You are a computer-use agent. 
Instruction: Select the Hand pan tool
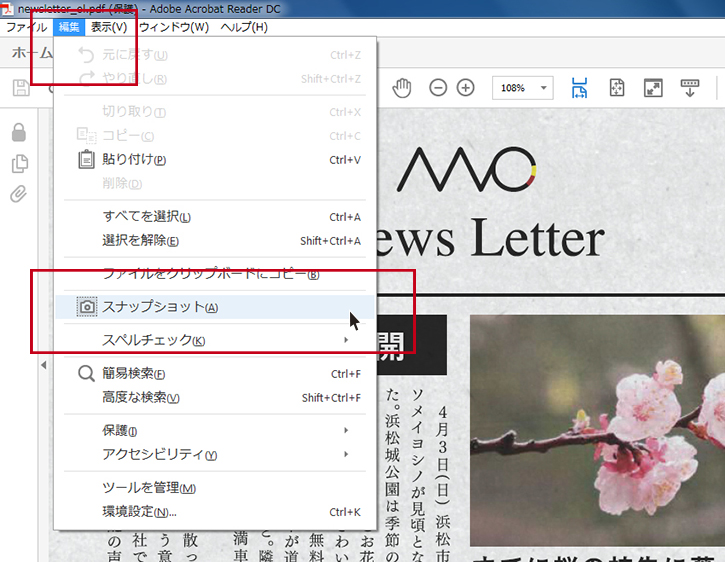coord(402,88)
